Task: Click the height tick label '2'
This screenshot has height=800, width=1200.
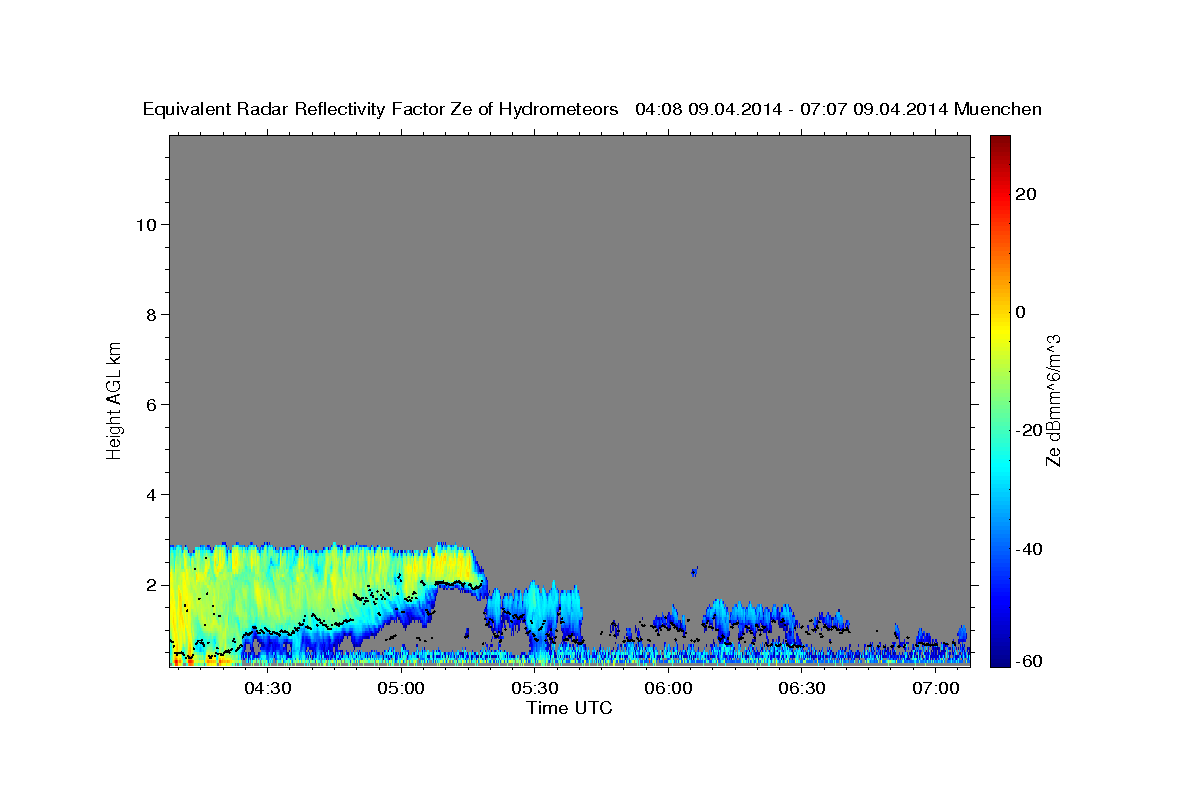Action: tap(152, 585)
